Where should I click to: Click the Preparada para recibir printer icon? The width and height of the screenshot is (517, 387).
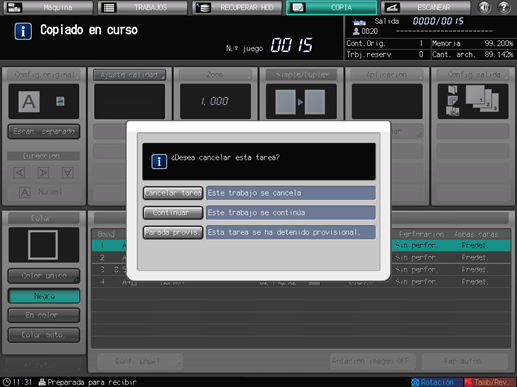(x=42, y=382)
